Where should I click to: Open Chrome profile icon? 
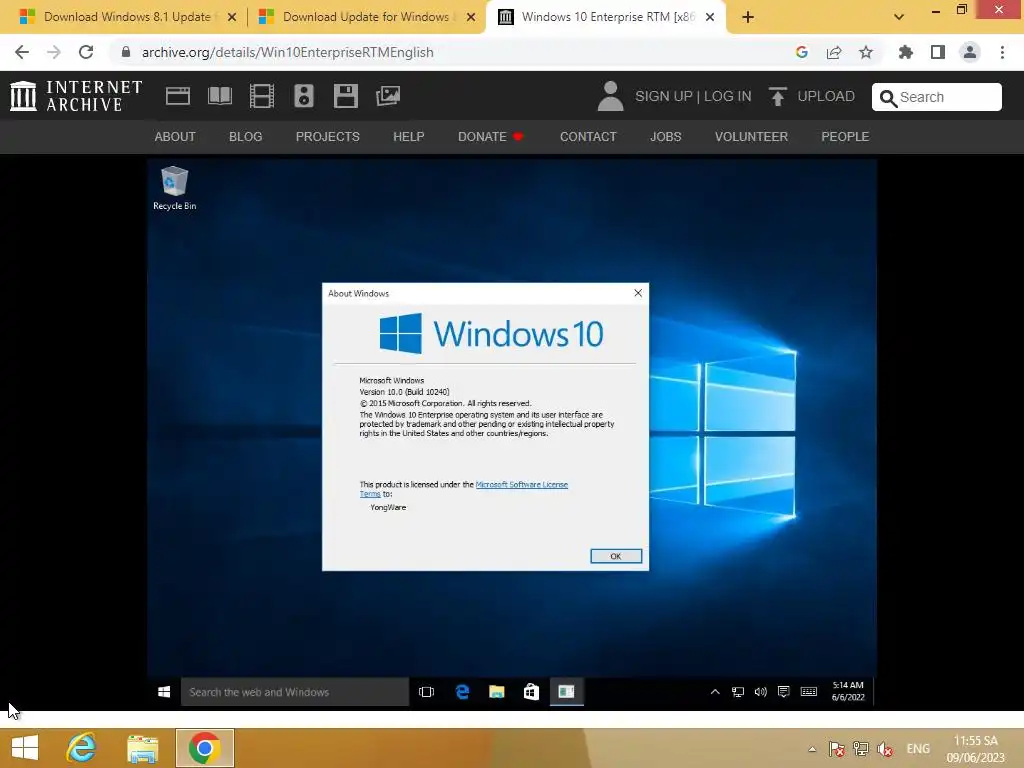tap(970, 52)
